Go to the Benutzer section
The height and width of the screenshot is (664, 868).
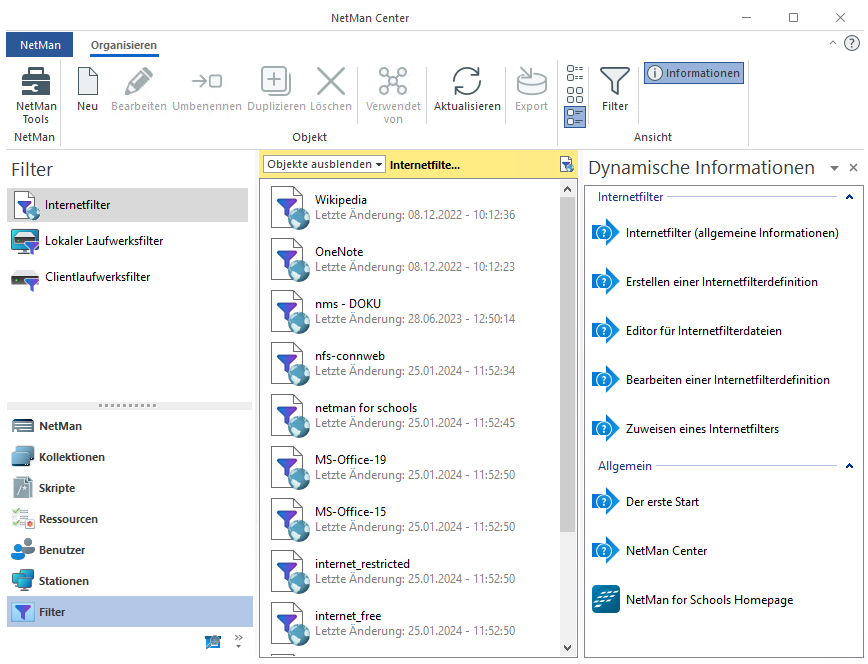62,550
